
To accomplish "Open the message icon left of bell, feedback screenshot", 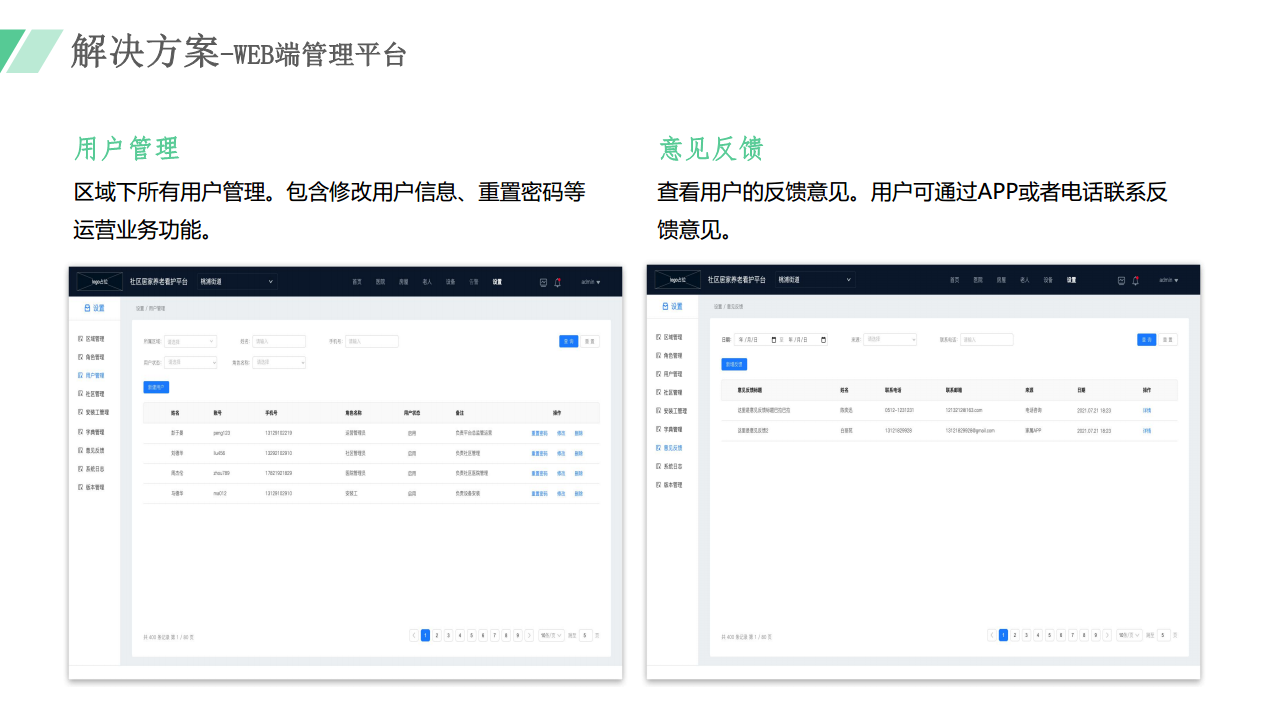I will click(x=1121, y=280).
